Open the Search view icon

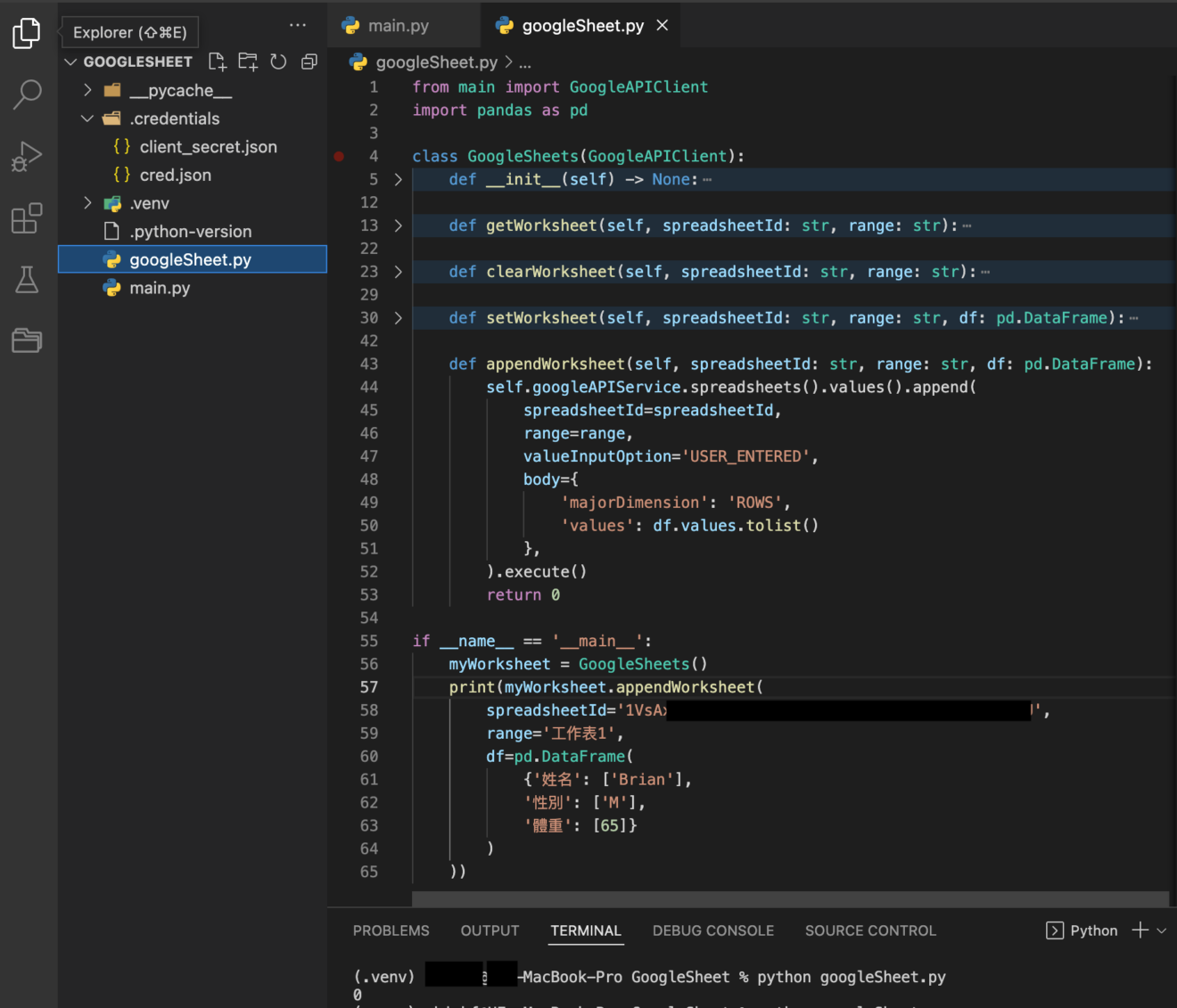tap(27, 94)
